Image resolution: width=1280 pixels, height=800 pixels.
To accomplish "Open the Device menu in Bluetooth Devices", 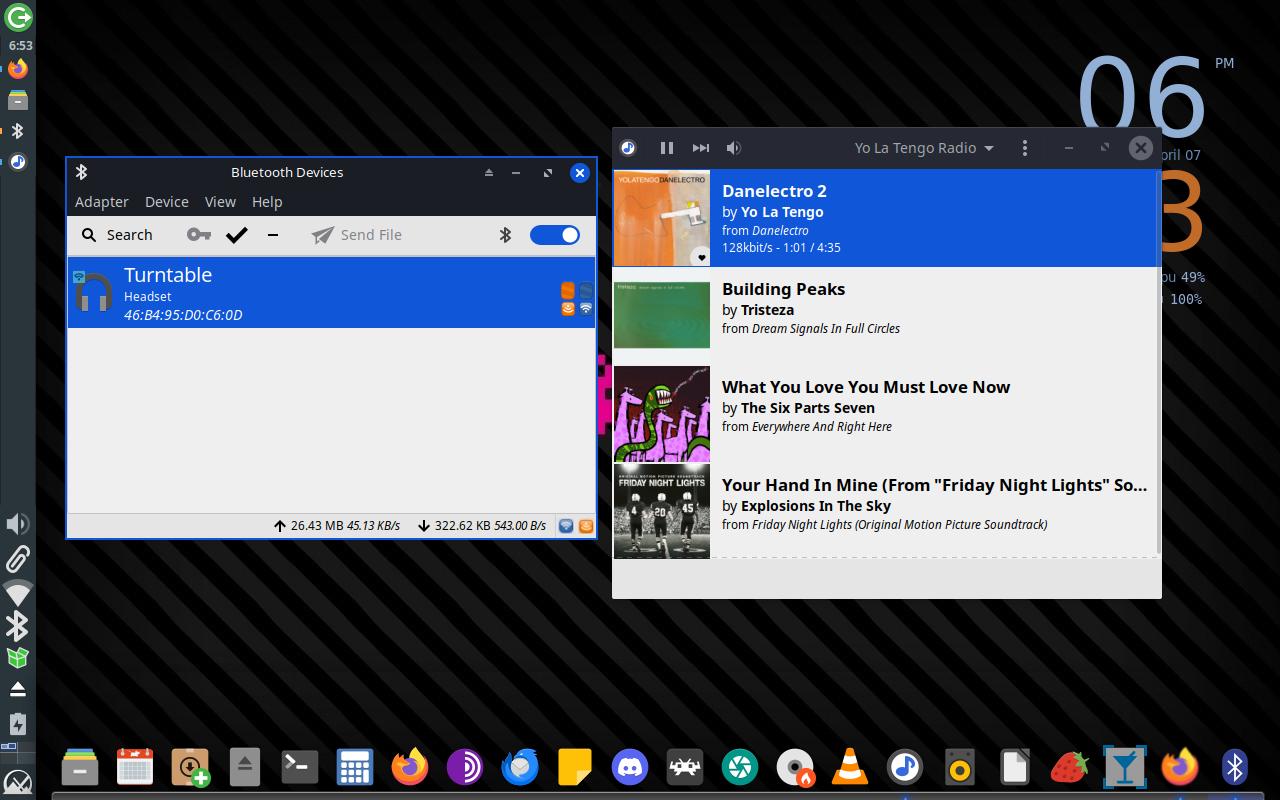I will (x=167, y=202).
